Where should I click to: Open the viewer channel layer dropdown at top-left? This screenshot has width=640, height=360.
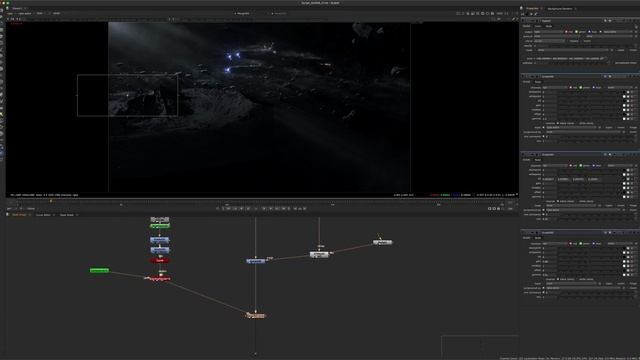click(x=10, y=13)
